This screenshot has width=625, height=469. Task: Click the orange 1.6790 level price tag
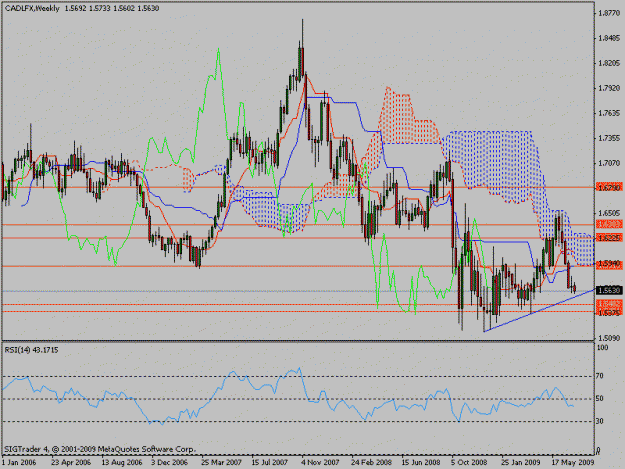click(x=609, y=187)
